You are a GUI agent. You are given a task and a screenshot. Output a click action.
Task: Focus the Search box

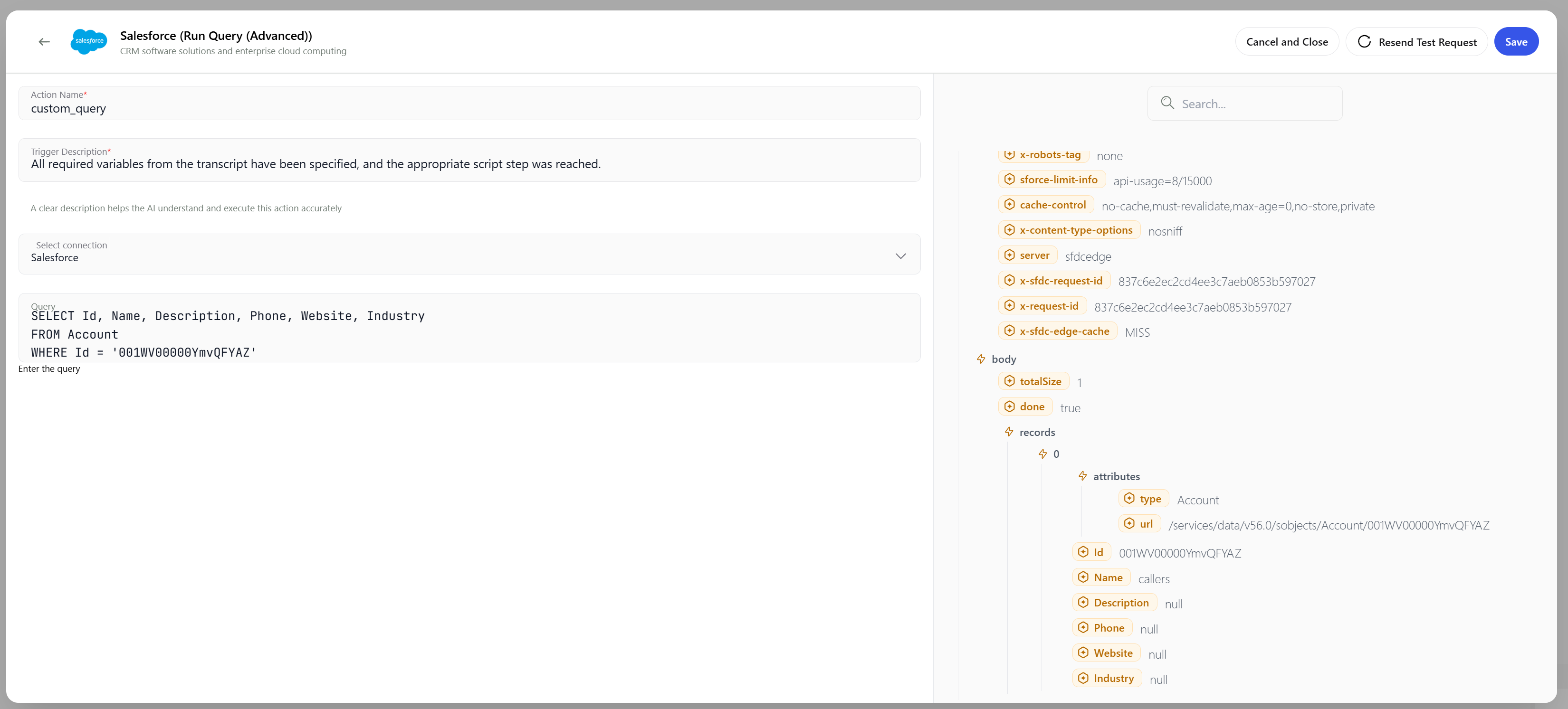click(x=1245, y=103)
